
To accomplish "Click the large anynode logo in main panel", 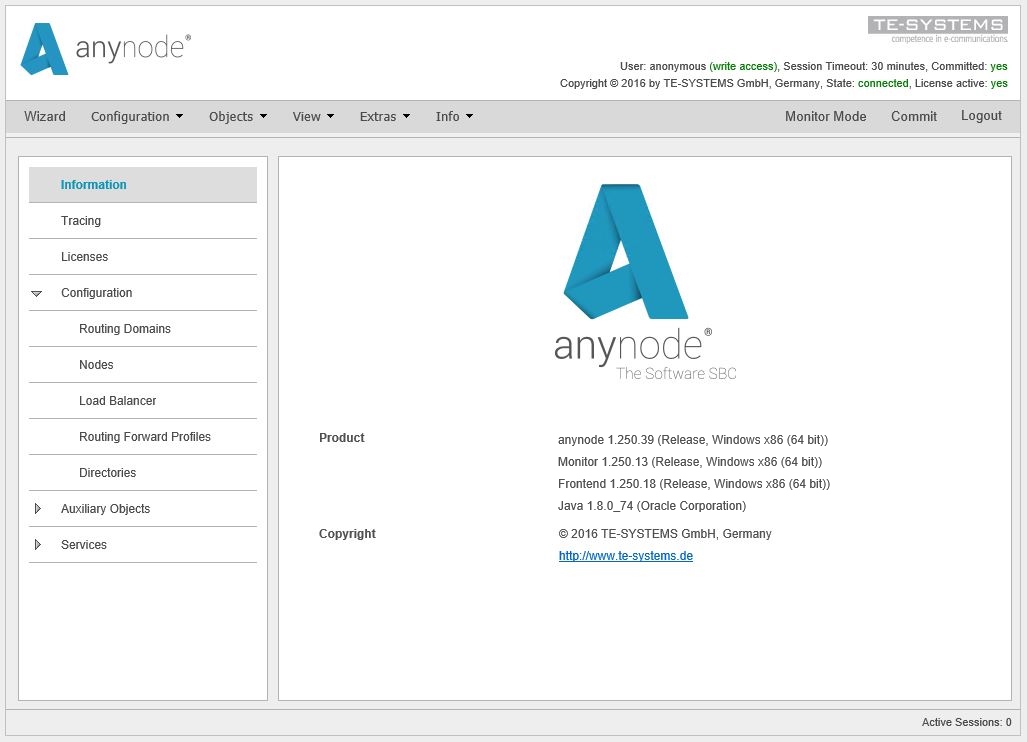I will (634, 280).
